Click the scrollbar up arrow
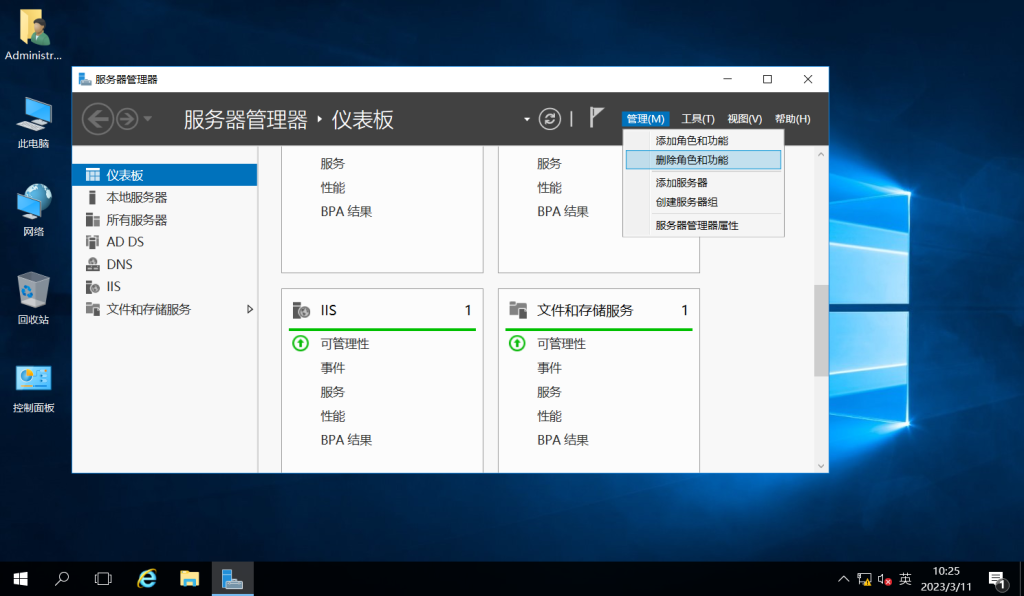 point(821,155)
